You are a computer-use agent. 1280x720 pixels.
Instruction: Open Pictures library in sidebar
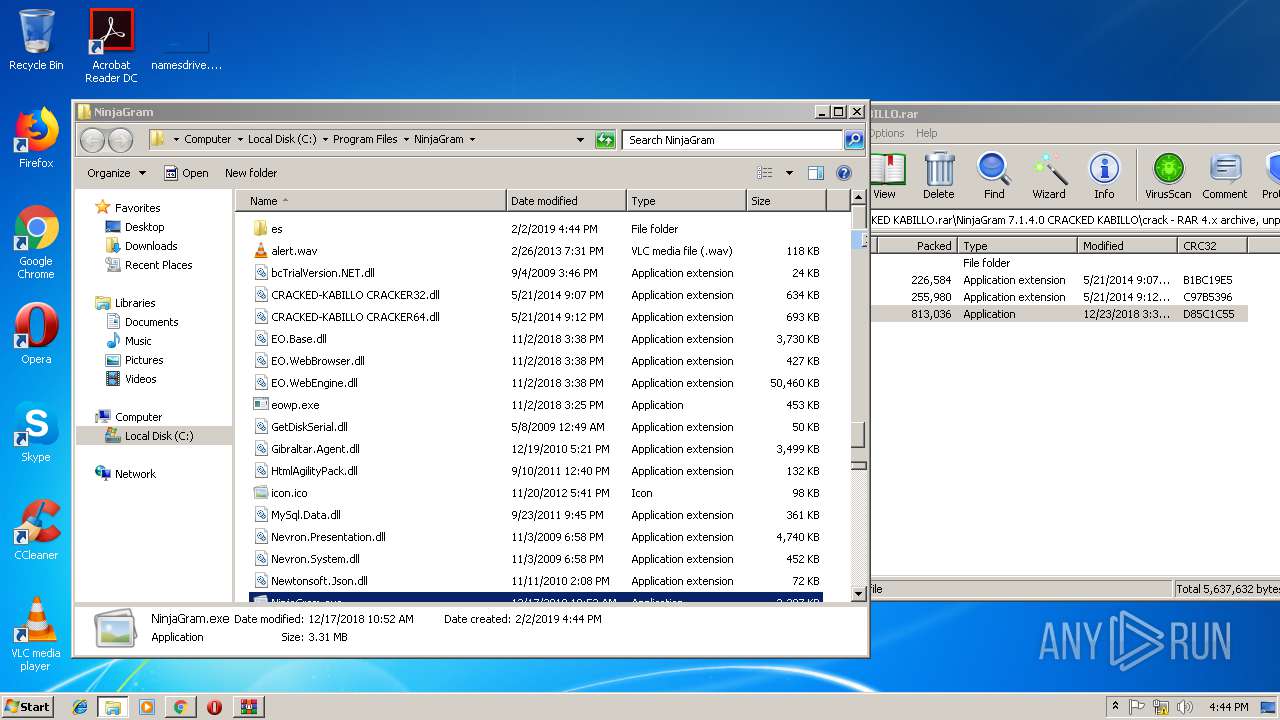[x=144, y=360]
